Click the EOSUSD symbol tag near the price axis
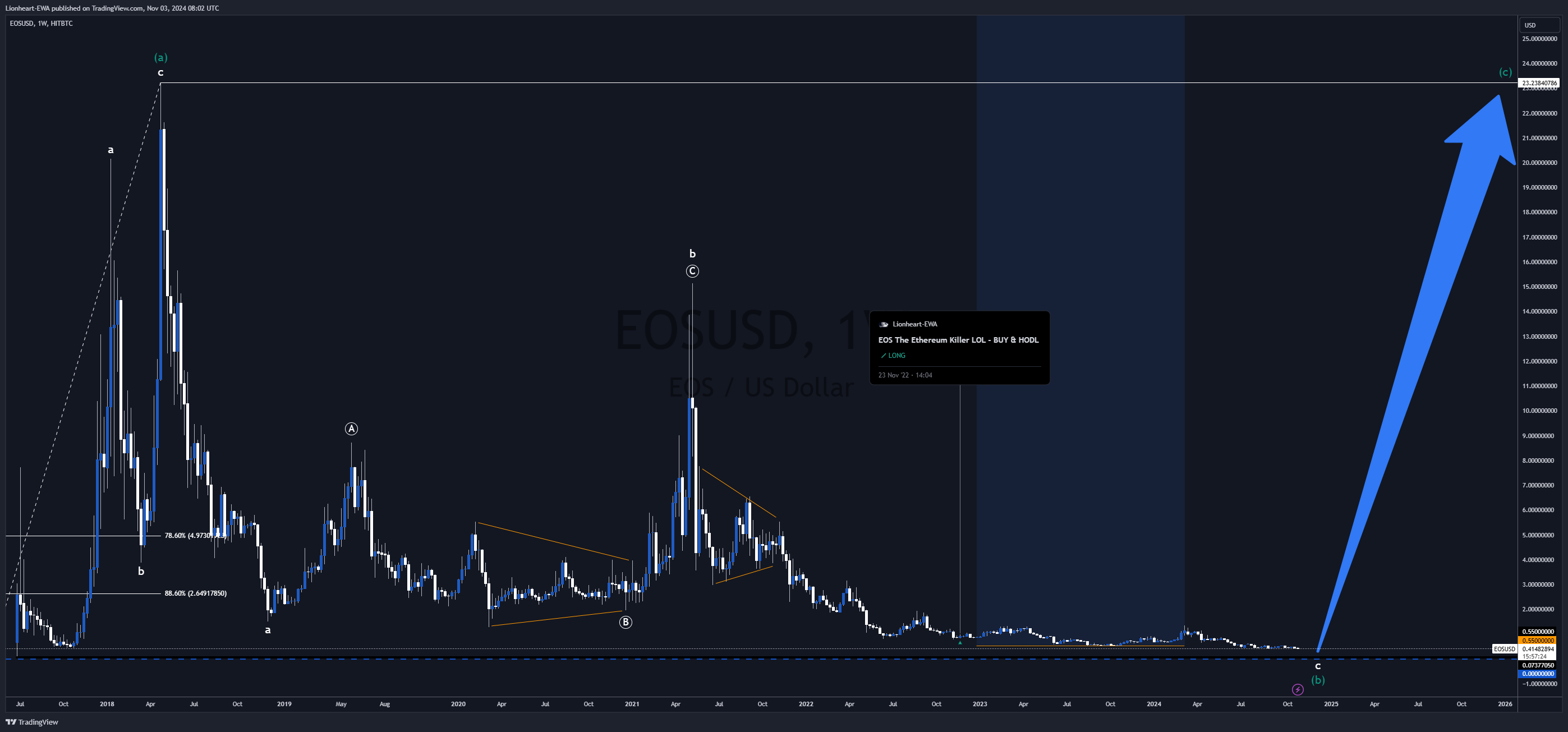Viewport: 1568px width, 732px height. (x=1505, y=649)
